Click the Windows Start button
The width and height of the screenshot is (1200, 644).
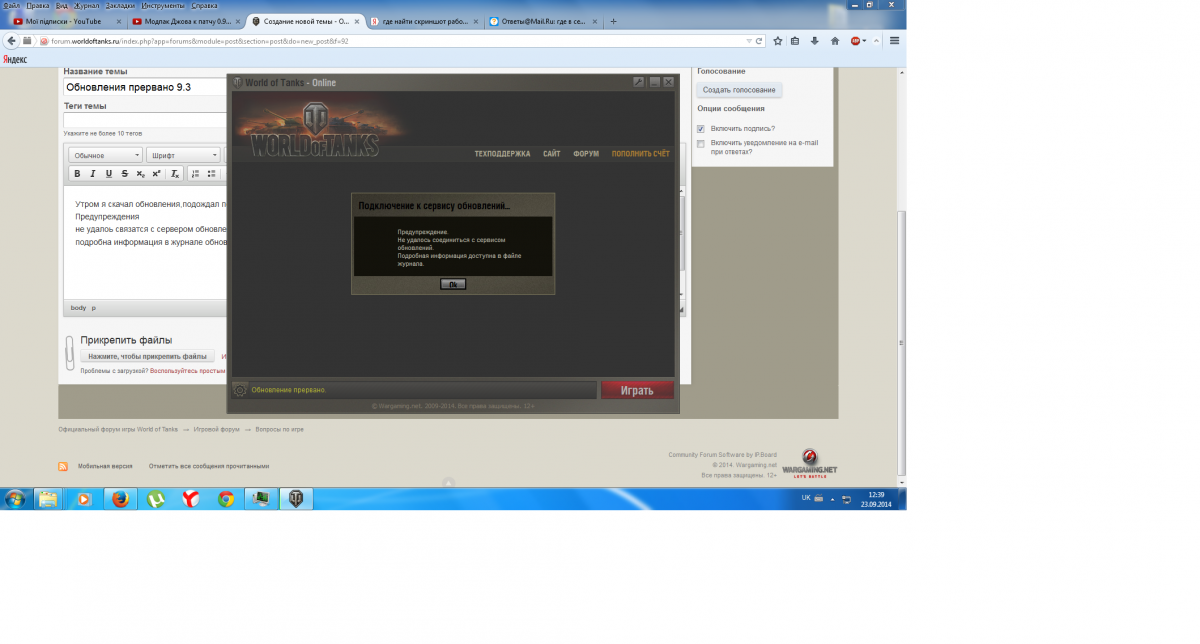click(15, 498)
